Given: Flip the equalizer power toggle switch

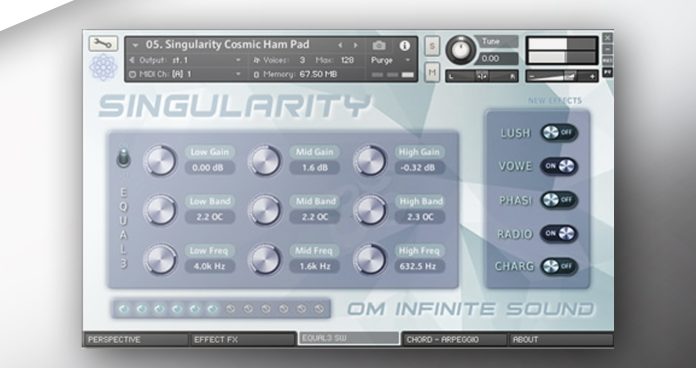Looking at the screenshot, I should [x=123, y=158].
